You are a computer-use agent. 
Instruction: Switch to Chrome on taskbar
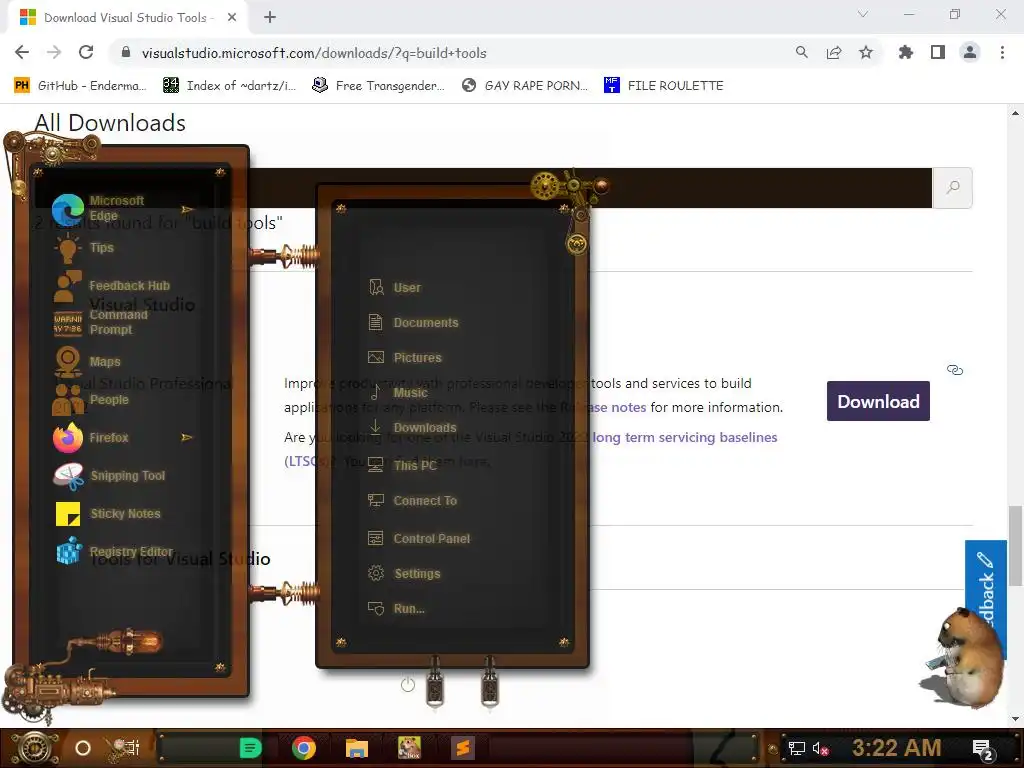coord(304,748)
